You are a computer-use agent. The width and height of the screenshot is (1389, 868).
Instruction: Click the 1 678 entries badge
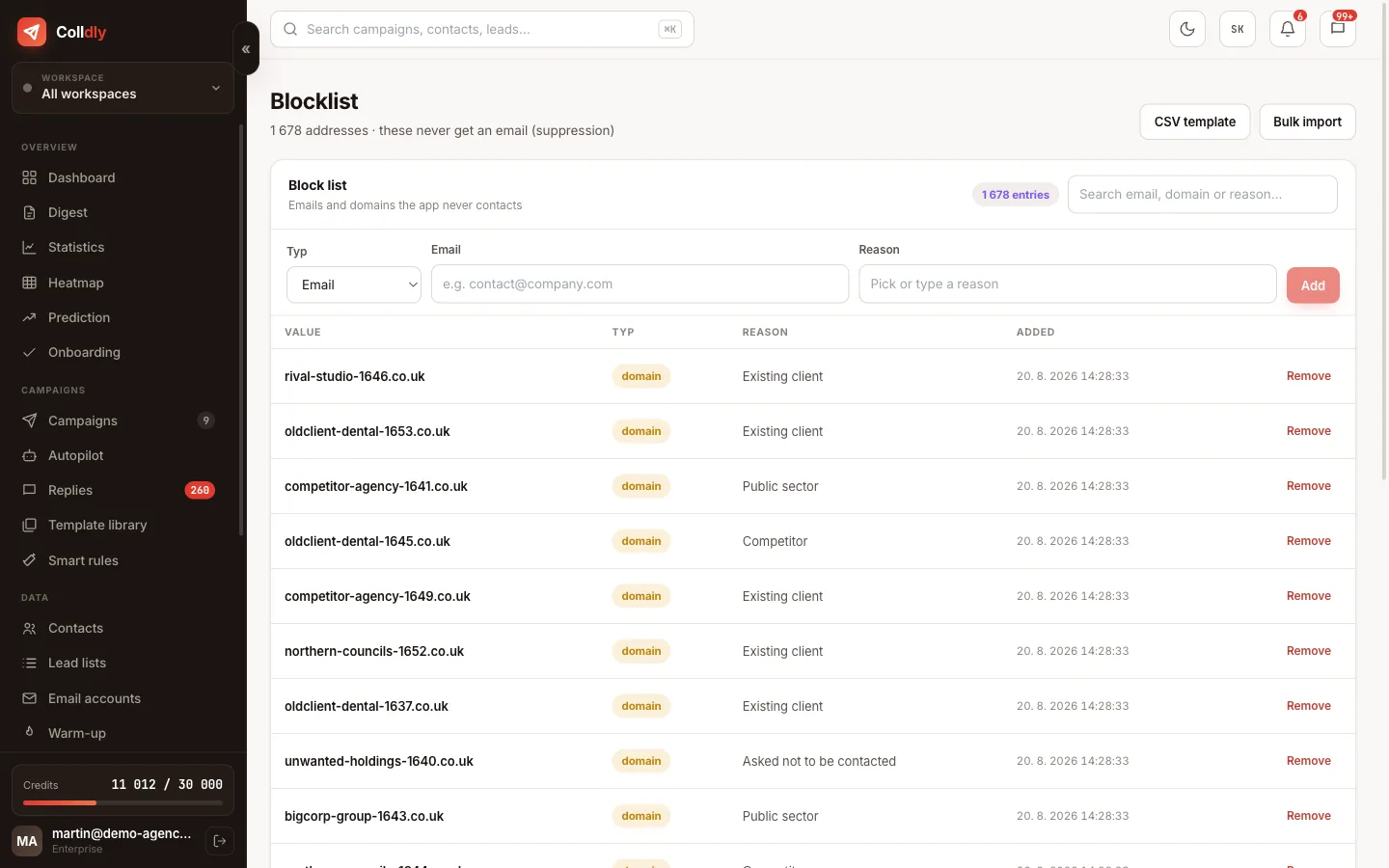coord(1016,195)
